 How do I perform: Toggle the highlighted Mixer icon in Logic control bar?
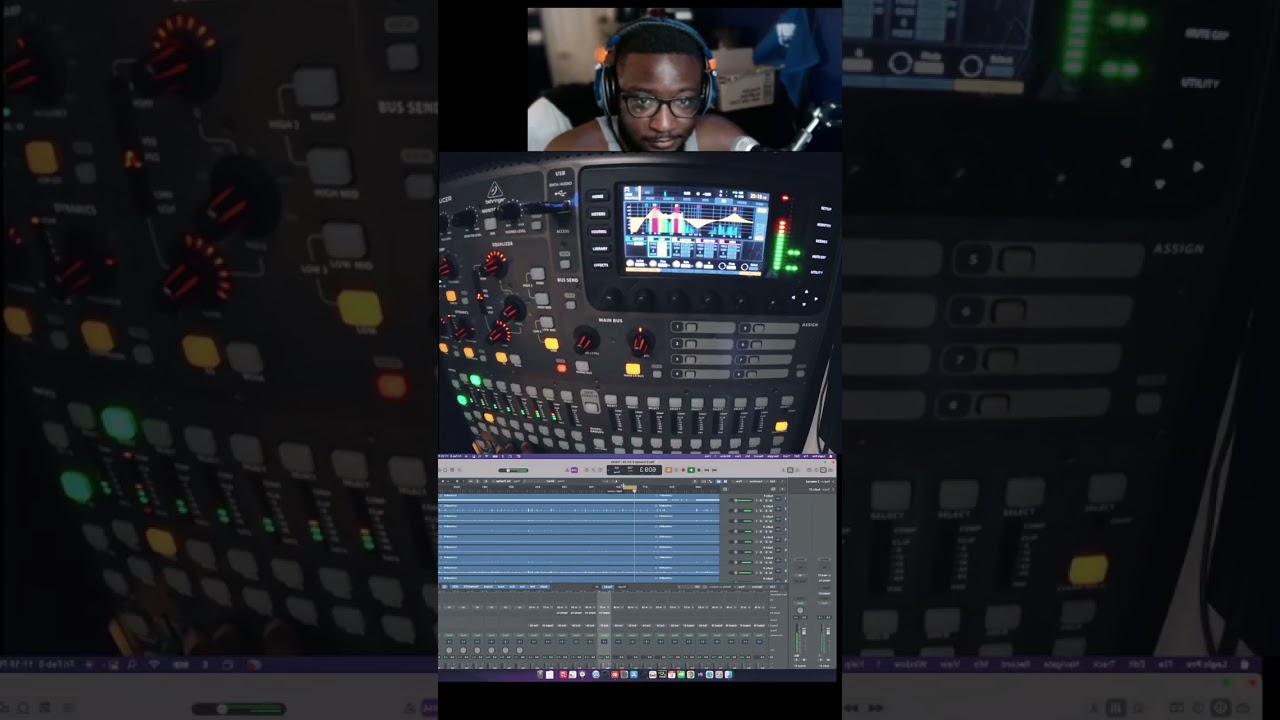pos(790,470)
